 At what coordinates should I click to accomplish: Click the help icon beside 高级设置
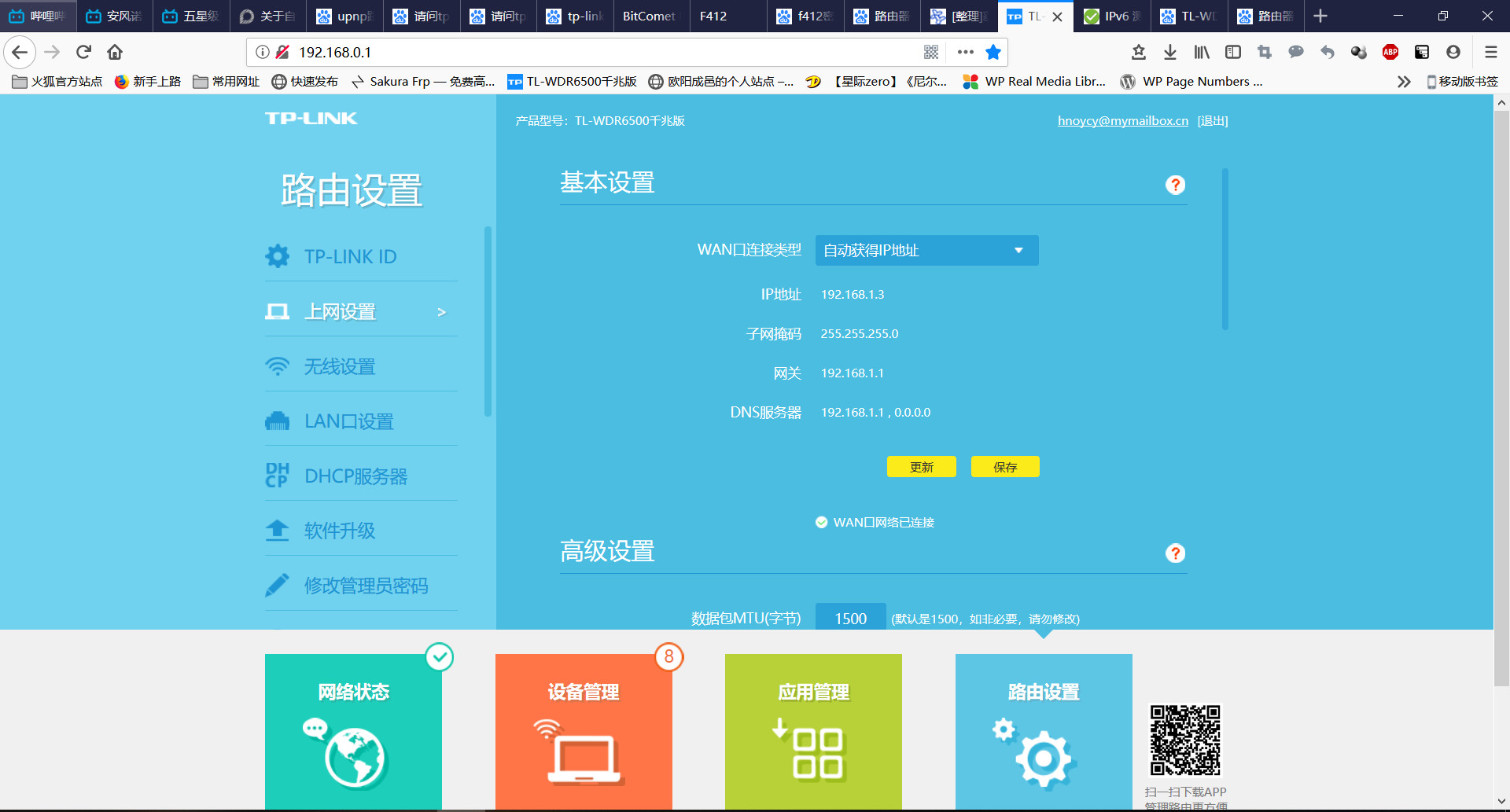point(1175,553)
